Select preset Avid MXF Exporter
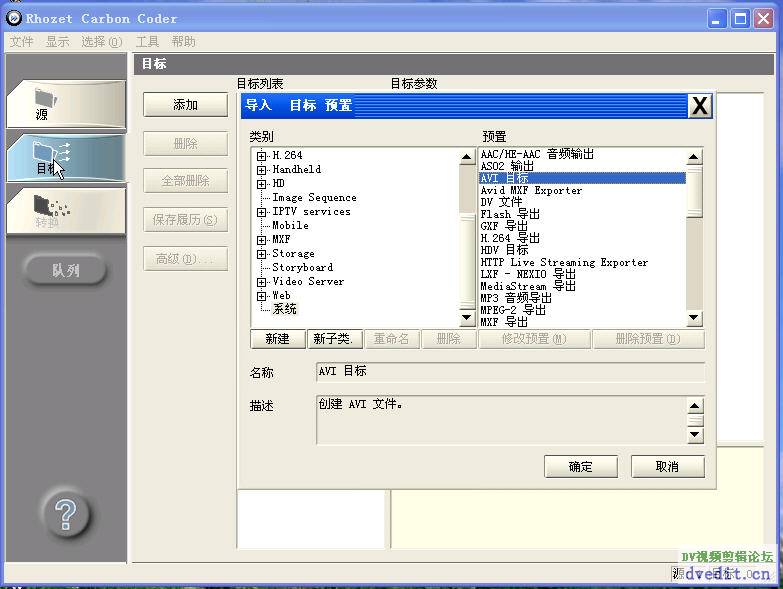Screen dimensions: 783x589 click(531, 190)
